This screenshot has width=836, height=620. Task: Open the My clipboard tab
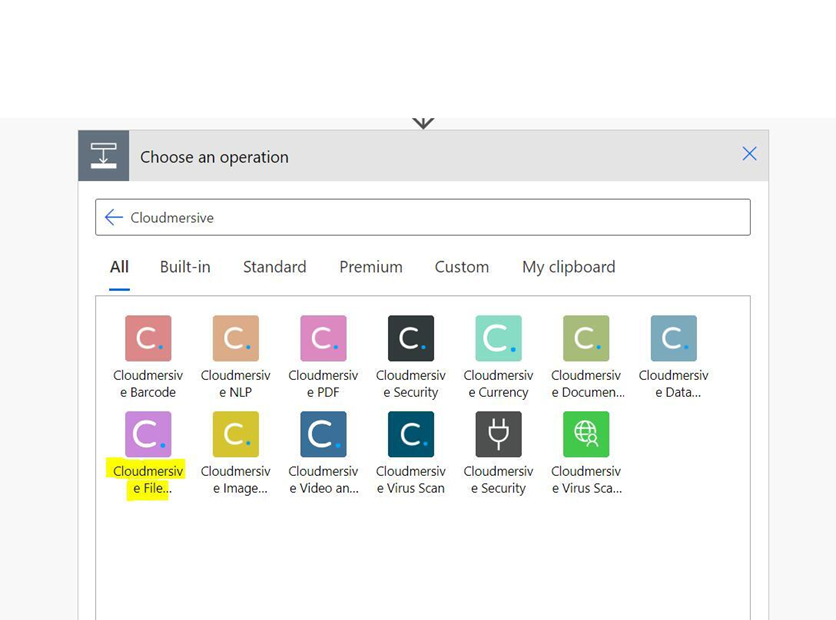click(x=568, y=267)
